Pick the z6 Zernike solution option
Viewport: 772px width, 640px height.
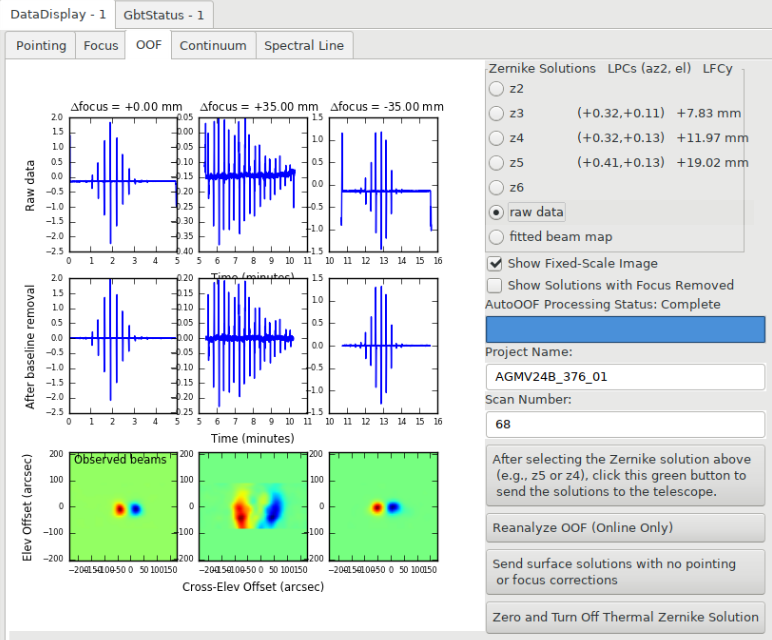click(496, 188)
